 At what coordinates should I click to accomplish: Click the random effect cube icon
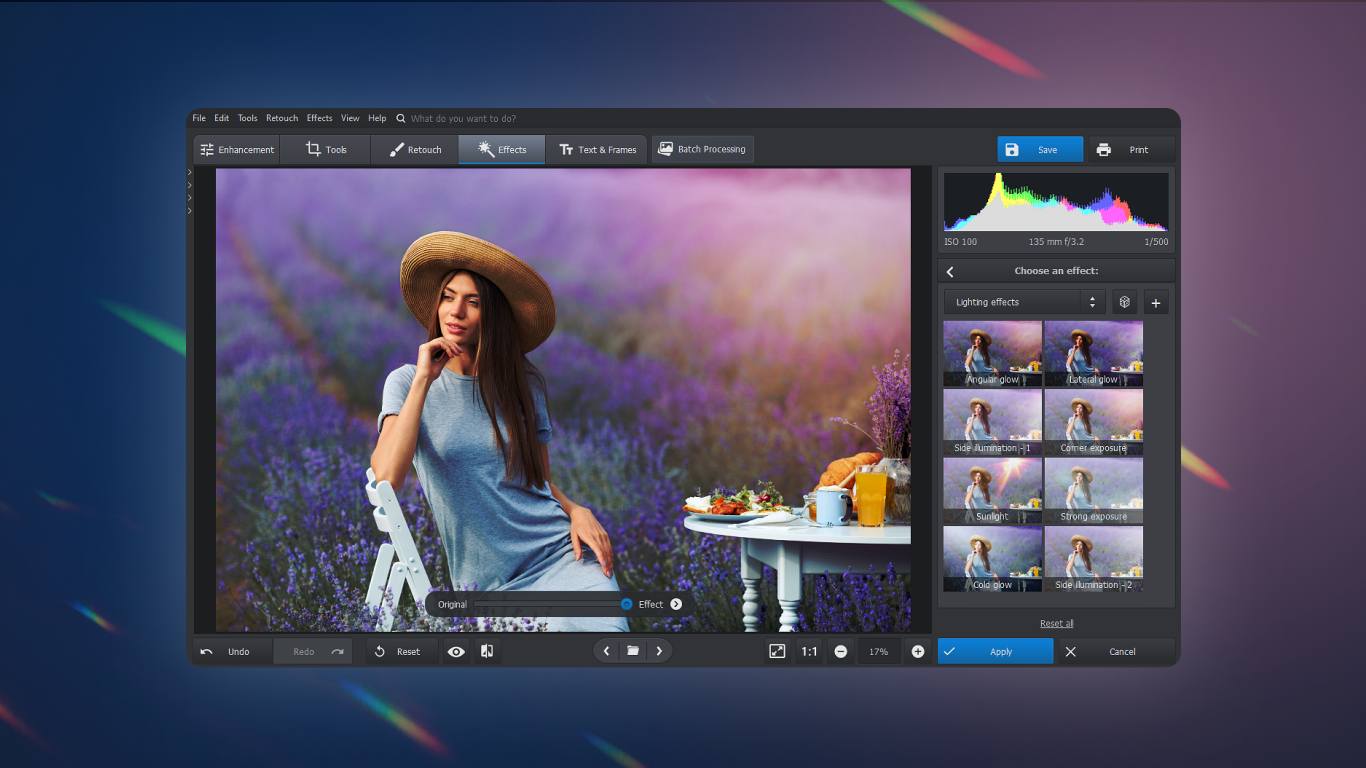(x=1124, y=302)
